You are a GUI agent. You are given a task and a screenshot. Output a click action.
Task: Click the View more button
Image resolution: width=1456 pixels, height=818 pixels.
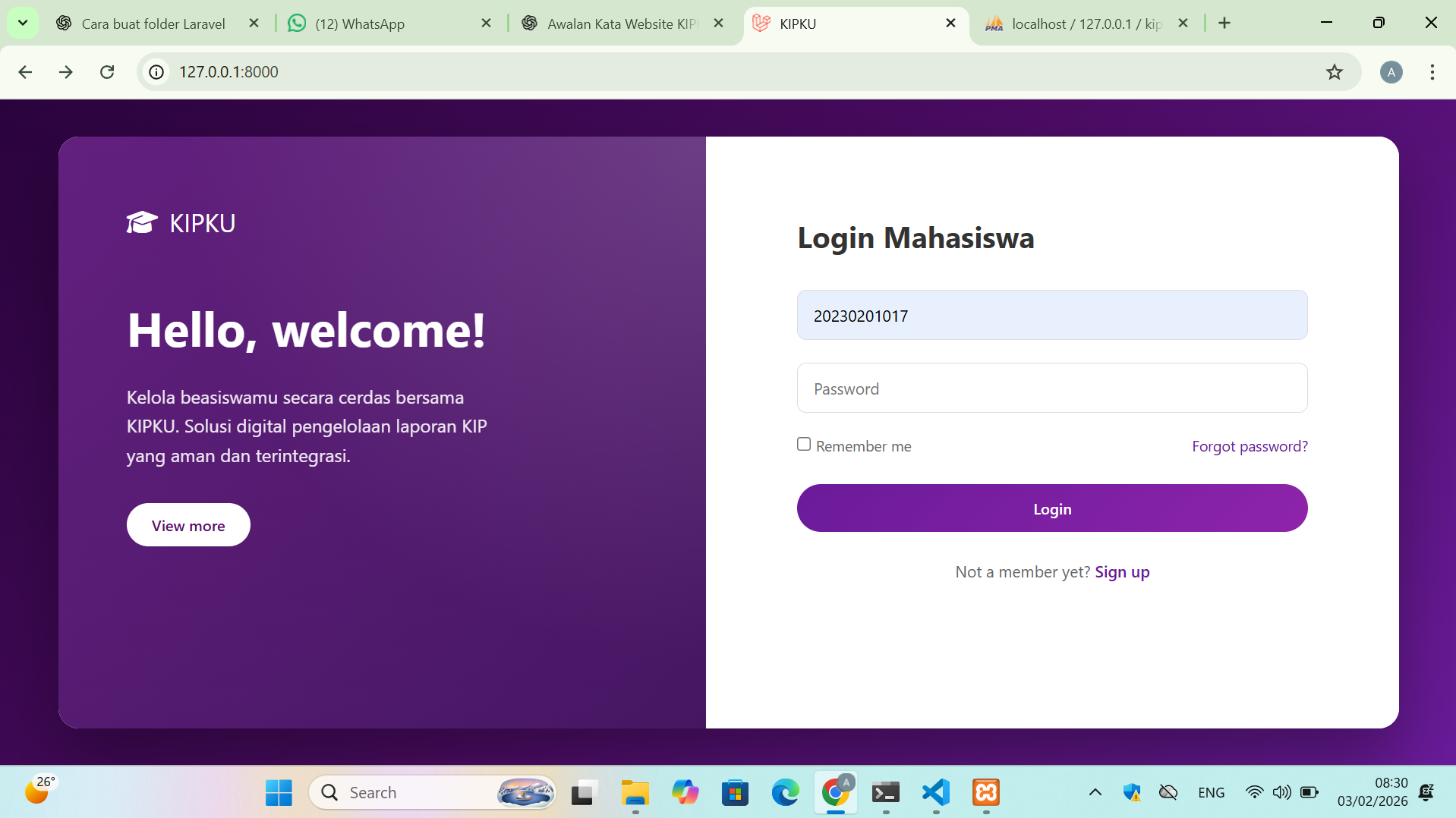coord(188,525)
